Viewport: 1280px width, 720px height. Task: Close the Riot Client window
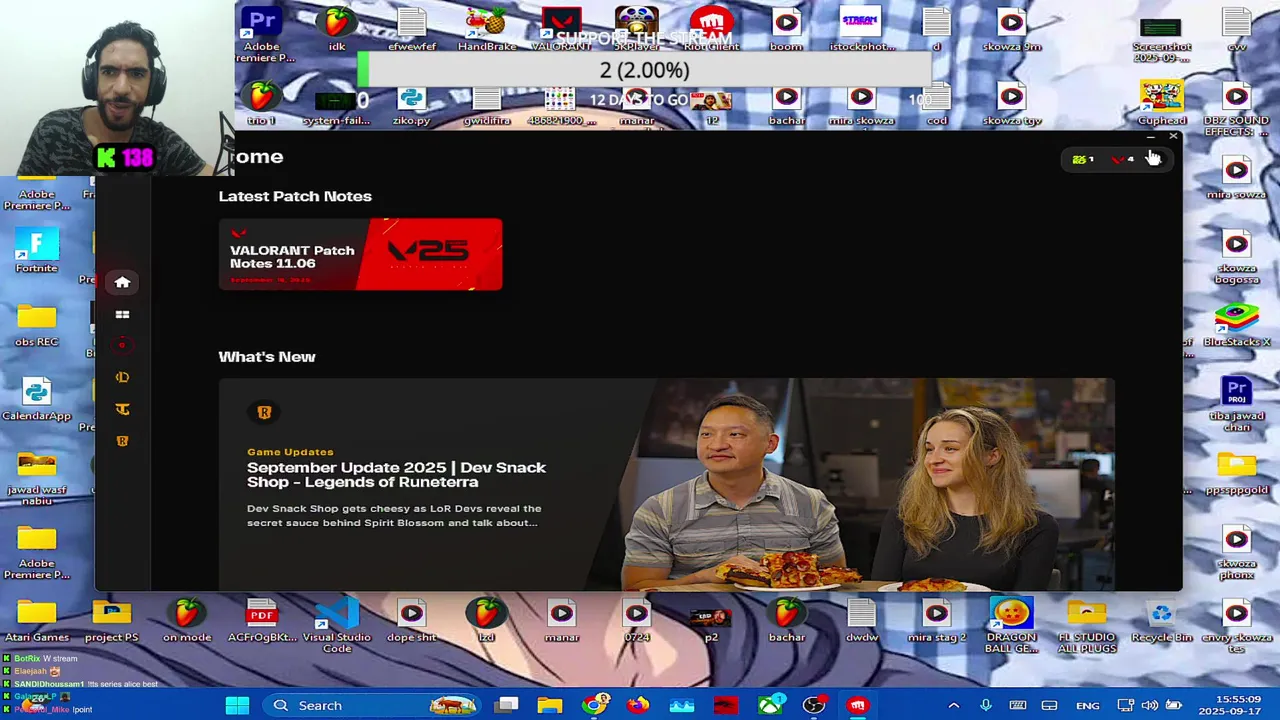coord(1173,137)
